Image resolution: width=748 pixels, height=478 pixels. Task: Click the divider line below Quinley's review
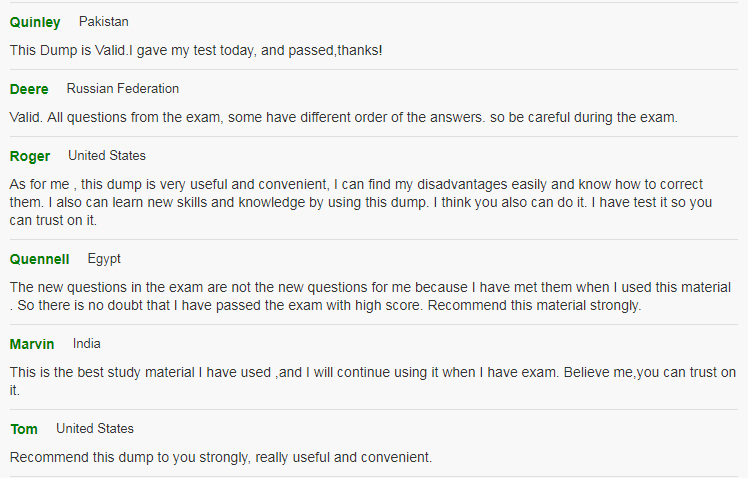[374, 70]
